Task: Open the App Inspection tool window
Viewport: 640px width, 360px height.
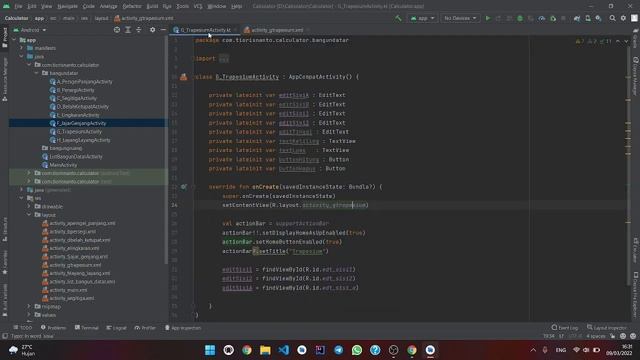Action: point(183,328)
